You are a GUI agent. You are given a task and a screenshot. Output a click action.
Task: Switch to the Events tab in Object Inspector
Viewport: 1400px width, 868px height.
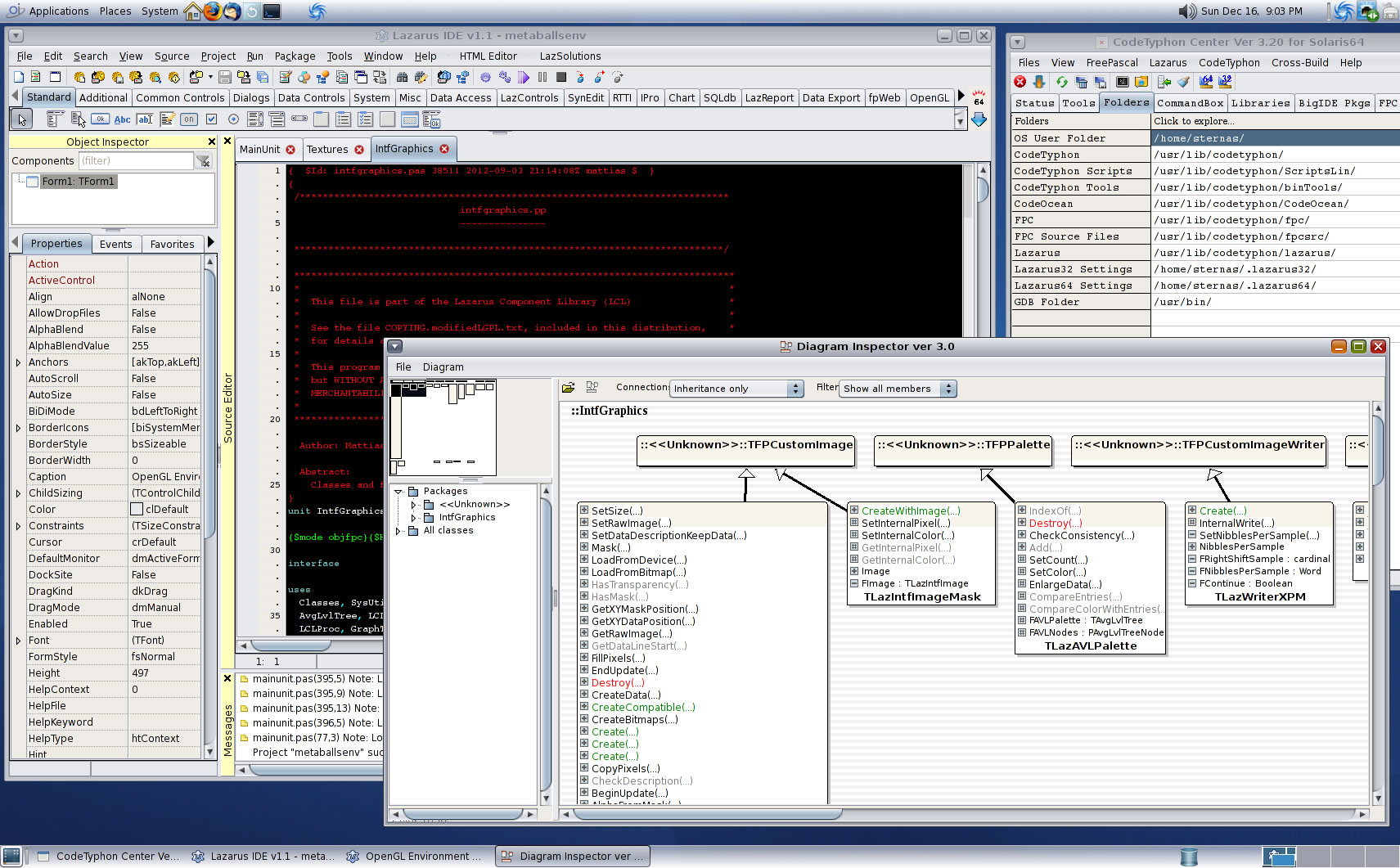[x=115, y=244]
